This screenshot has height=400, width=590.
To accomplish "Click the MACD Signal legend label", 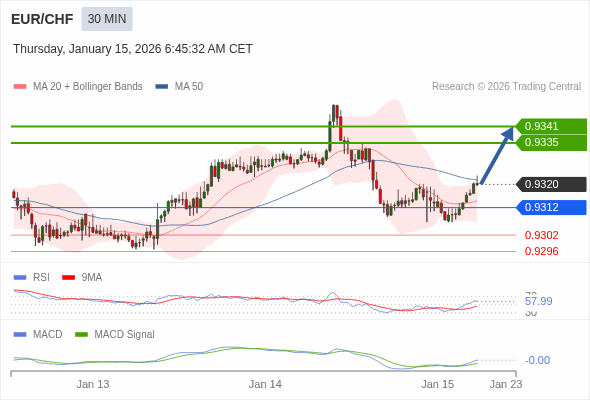I will click(x=125, y=335).
